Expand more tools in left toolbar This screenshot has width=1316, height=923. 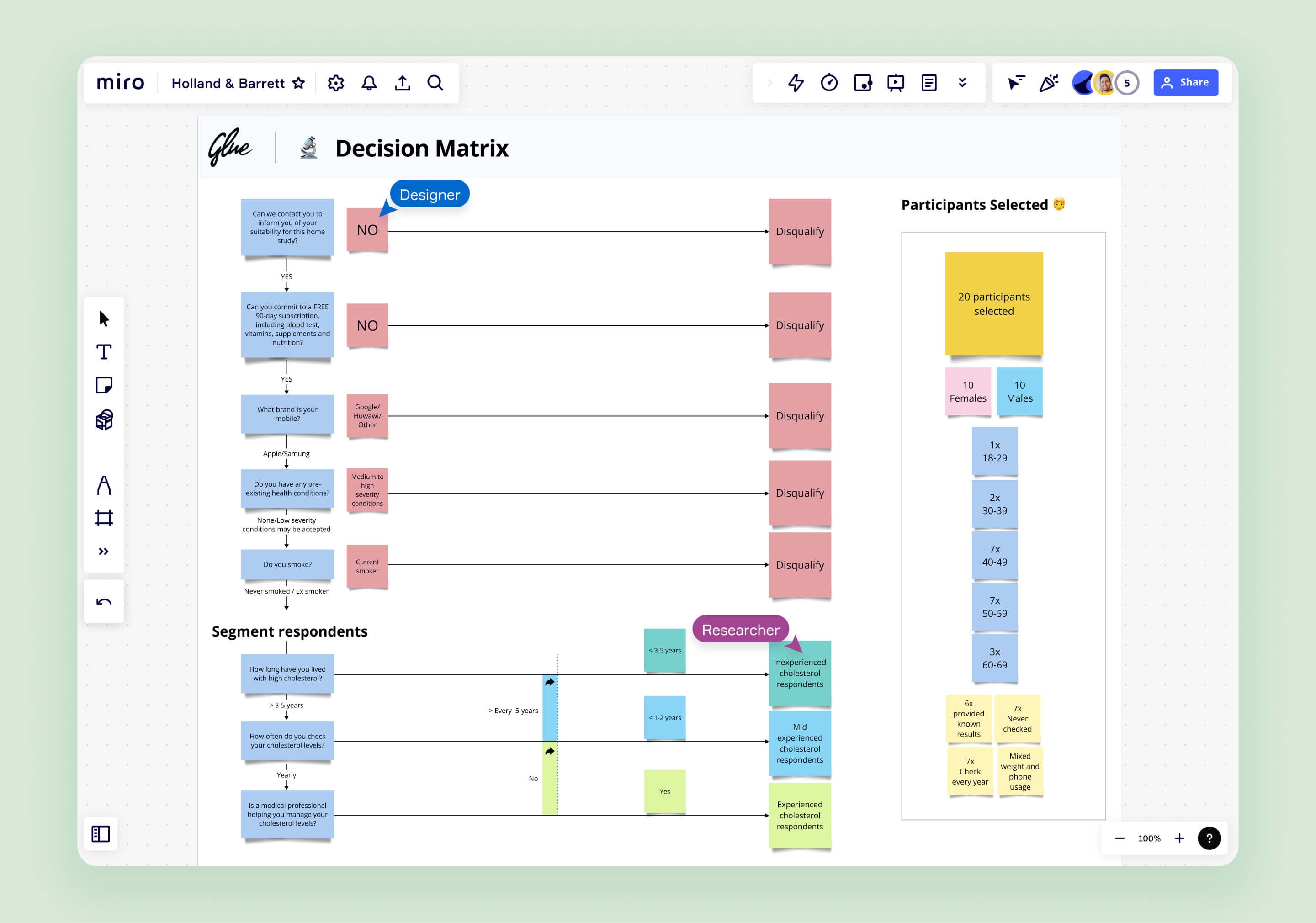(x=104, y=552)
